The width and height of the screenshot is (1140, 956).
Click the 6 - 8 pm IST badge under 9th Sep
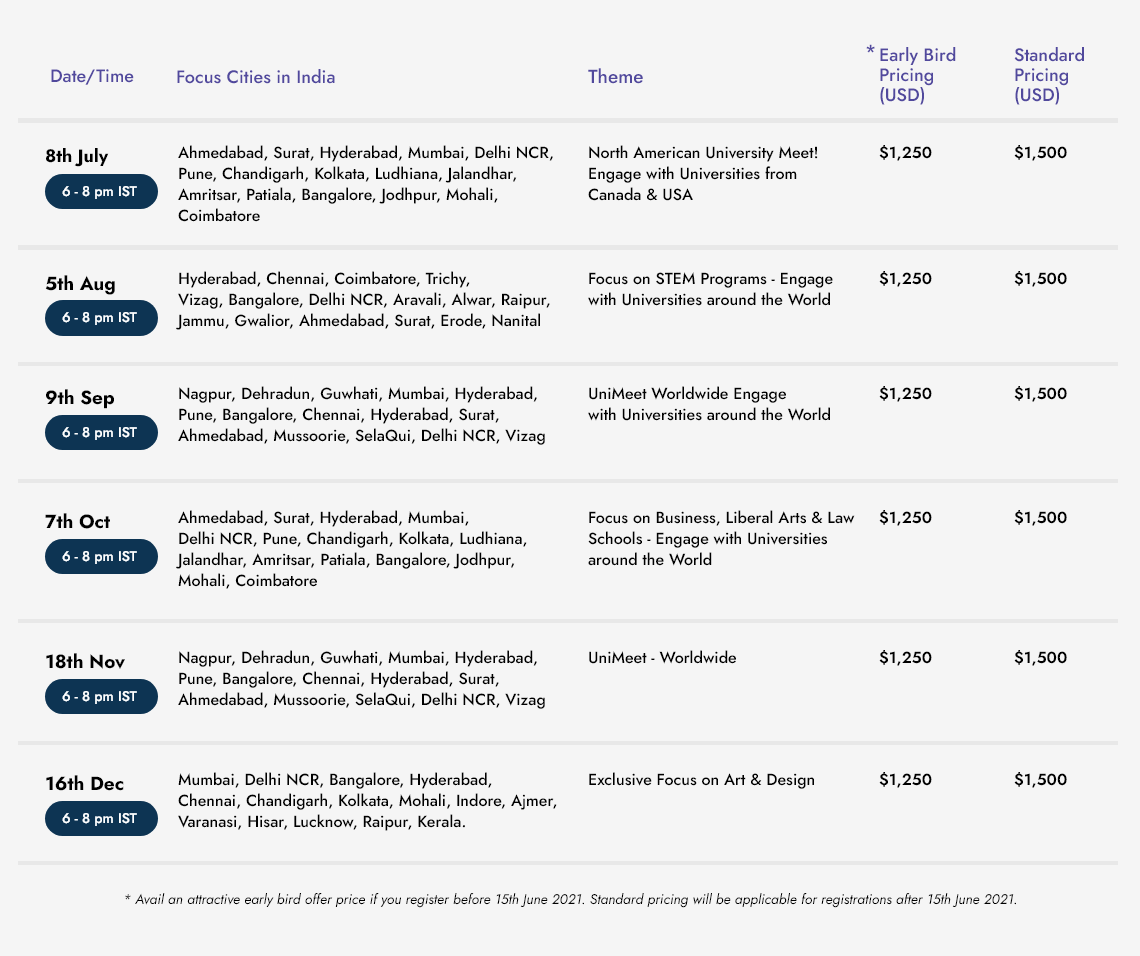point(100,433)
